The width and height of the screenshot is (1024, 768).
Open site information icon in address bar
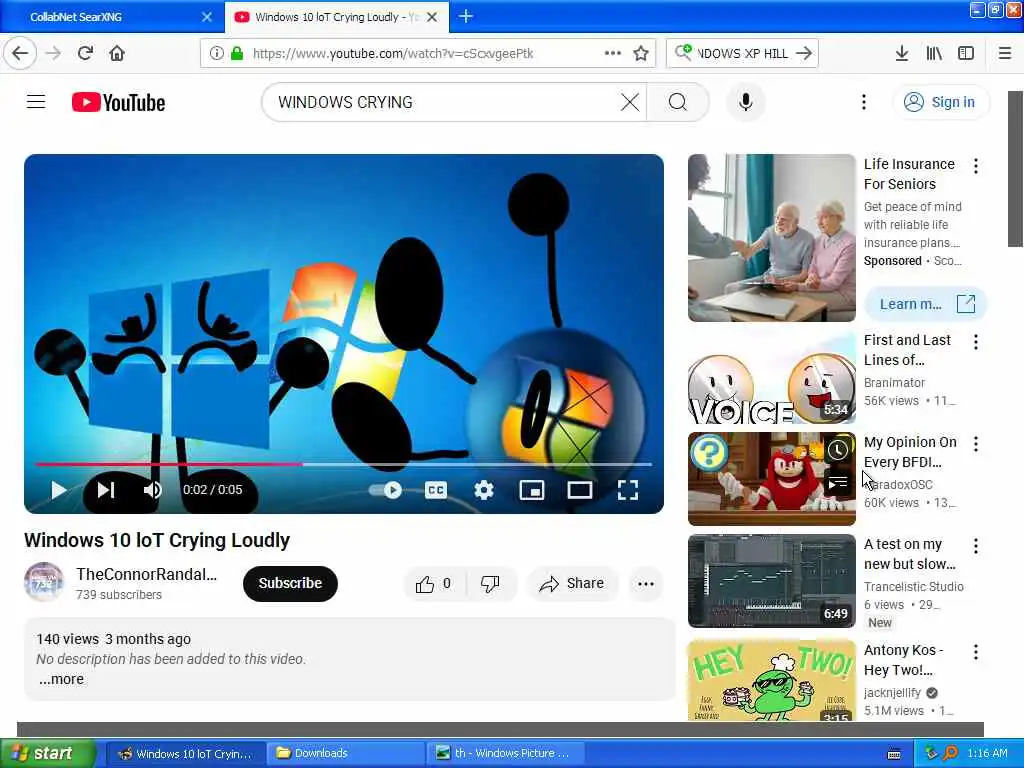click(x=216, y=53)
